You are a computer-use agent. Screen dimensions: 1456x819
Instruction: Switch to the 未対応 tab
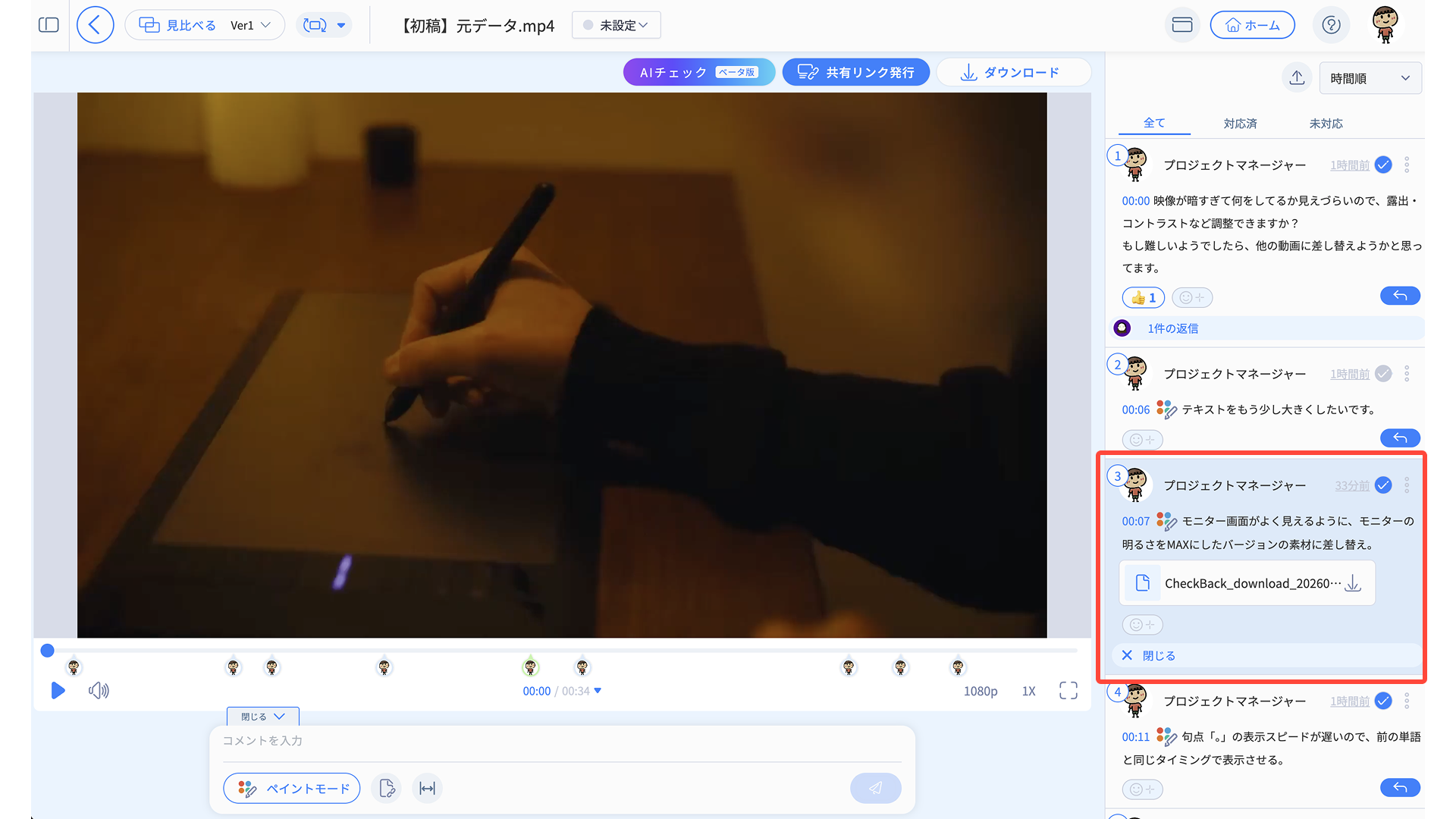[x=1326, y=124]
